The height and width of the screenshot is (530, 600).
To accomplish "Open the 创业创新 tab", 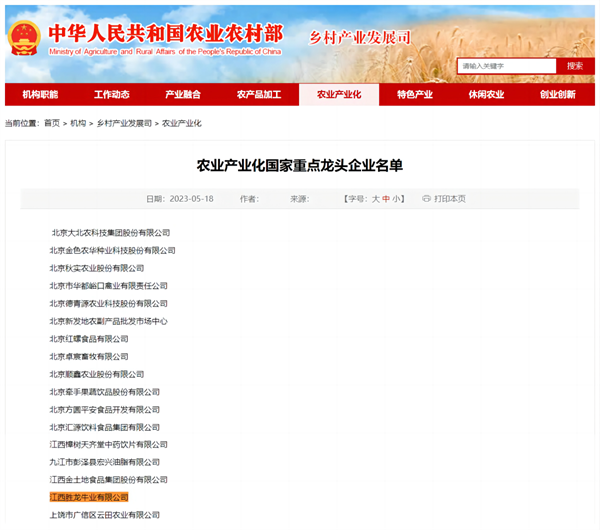I will 558,95.
